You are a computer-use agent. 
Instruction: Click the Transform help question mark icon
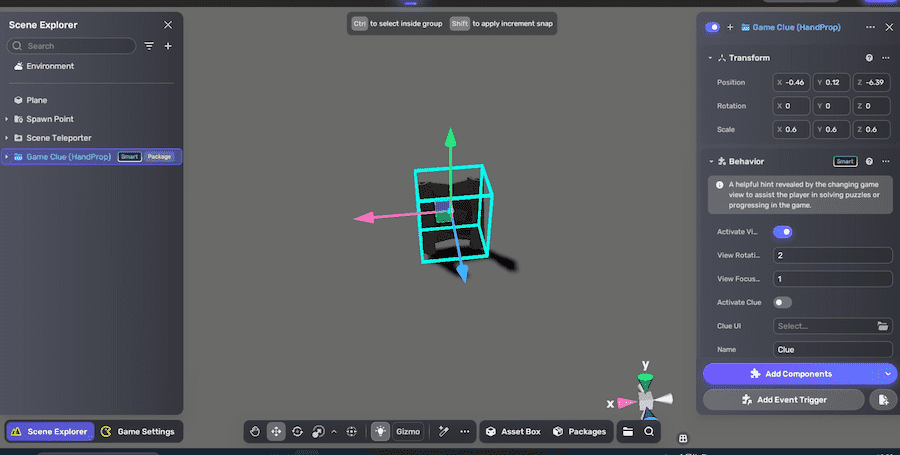(869, 58)
